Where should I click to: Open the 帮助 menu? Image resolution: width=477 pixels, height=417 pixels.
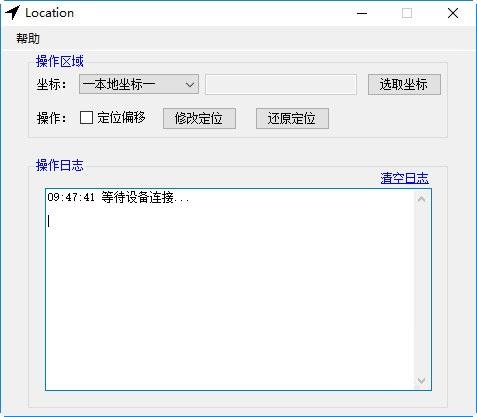point(28,39)
